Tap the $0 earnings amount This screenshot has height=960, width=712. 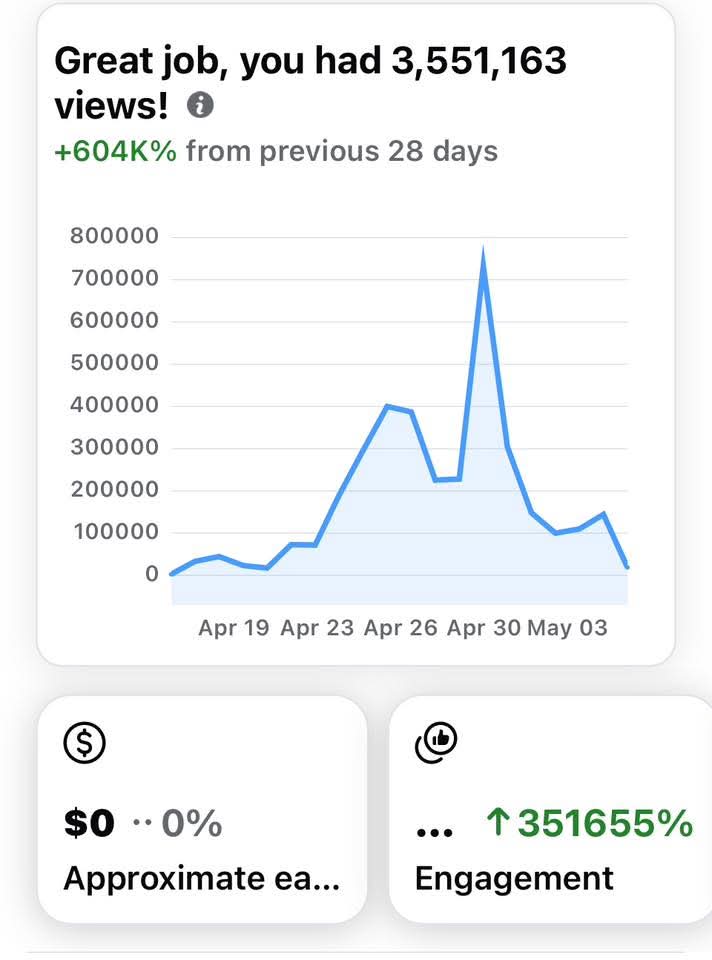click(x=89, y=825)
